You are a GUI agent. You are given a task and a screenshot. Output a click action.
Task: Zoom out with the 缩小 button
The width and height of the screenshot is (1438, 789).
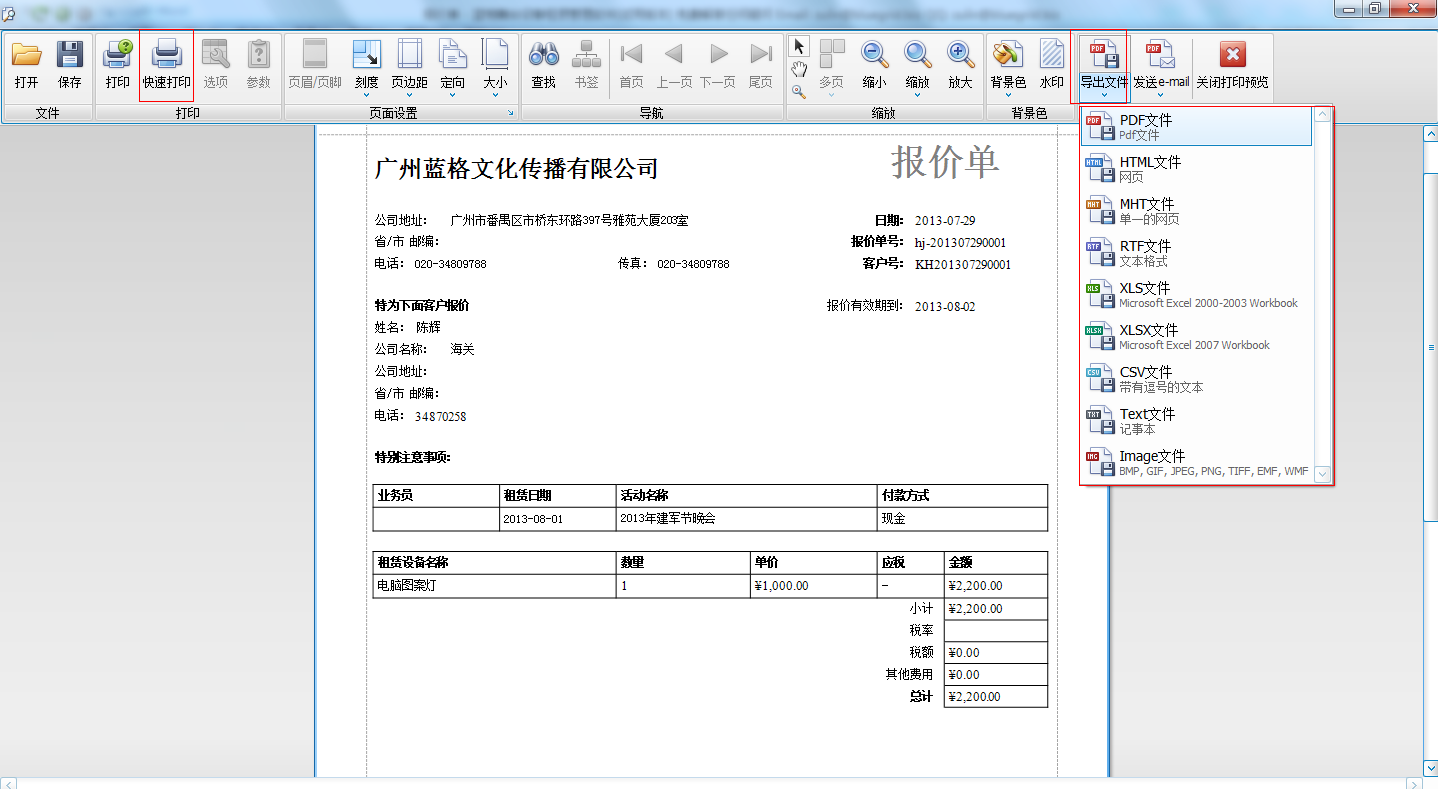tap(875, 67)
